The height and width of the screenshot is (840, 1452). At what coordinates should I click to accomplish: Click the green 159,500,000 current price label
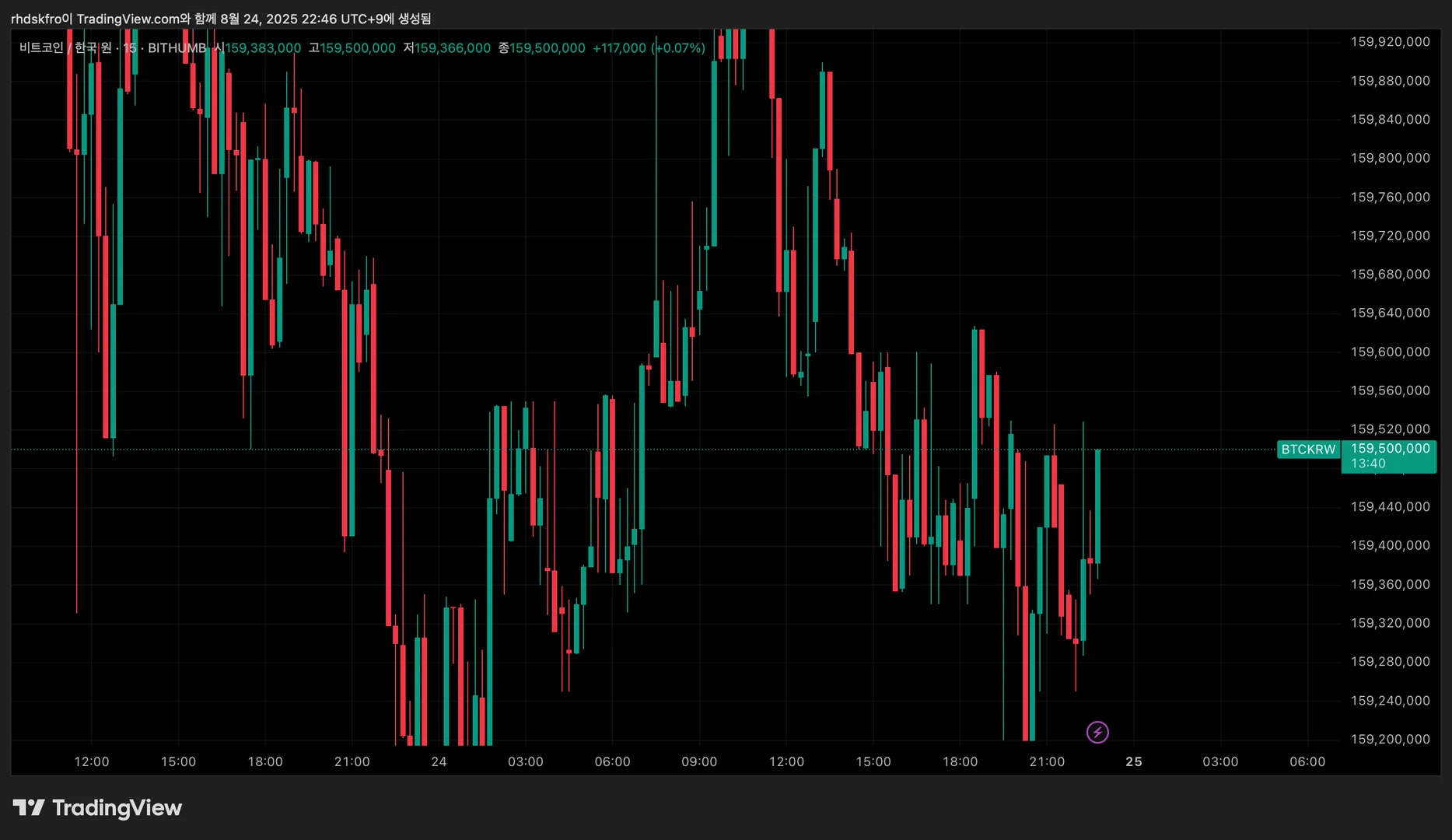[x=1390, y=449]
